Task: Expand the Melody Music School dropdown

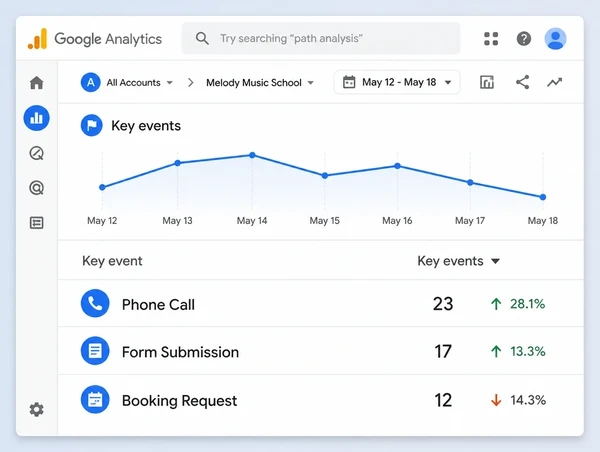Action: [x=260, y=83]
